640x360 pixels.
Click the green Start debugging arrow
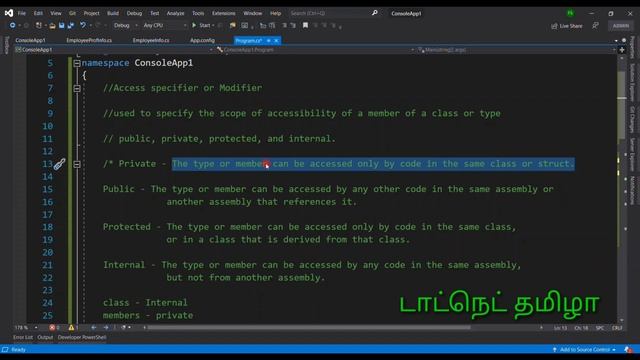tap(194, 25)
